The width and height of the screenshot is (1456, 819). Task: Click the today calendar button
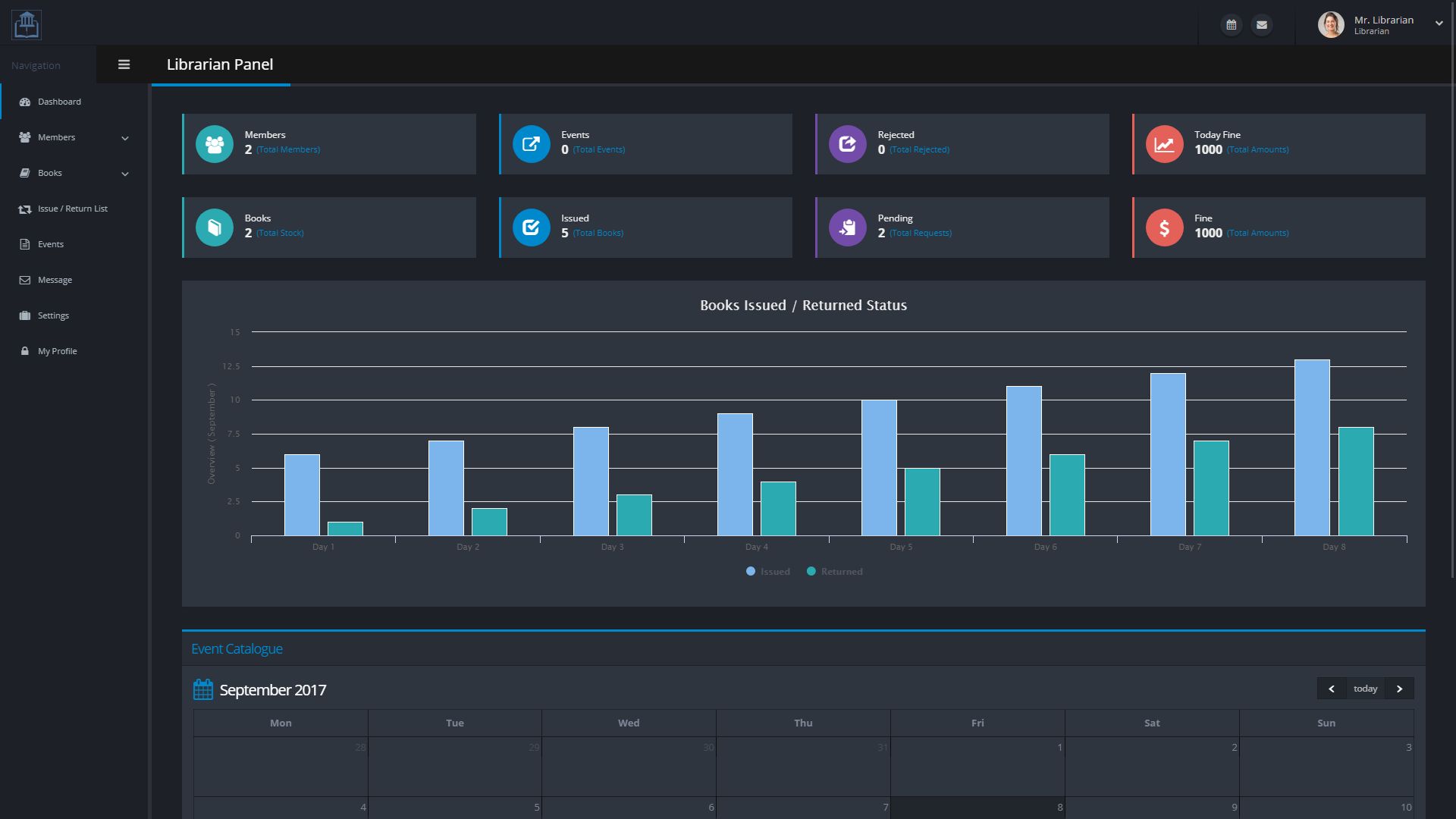pos(1365,689)
